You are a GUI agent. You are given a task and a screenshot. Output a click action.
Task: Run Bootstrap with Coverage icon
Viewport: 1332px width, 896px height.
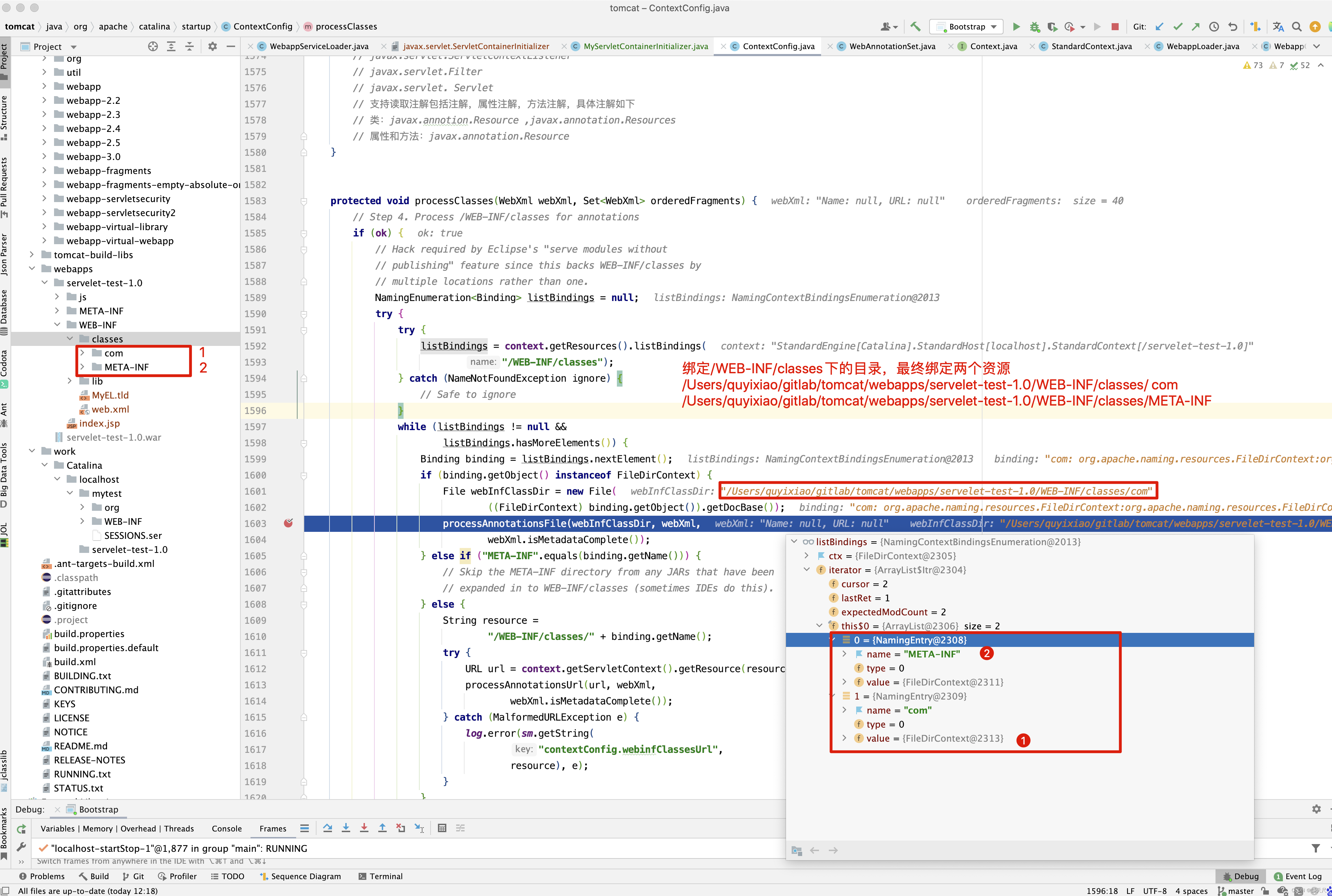pyautogui.click(x=1052, y=26)
